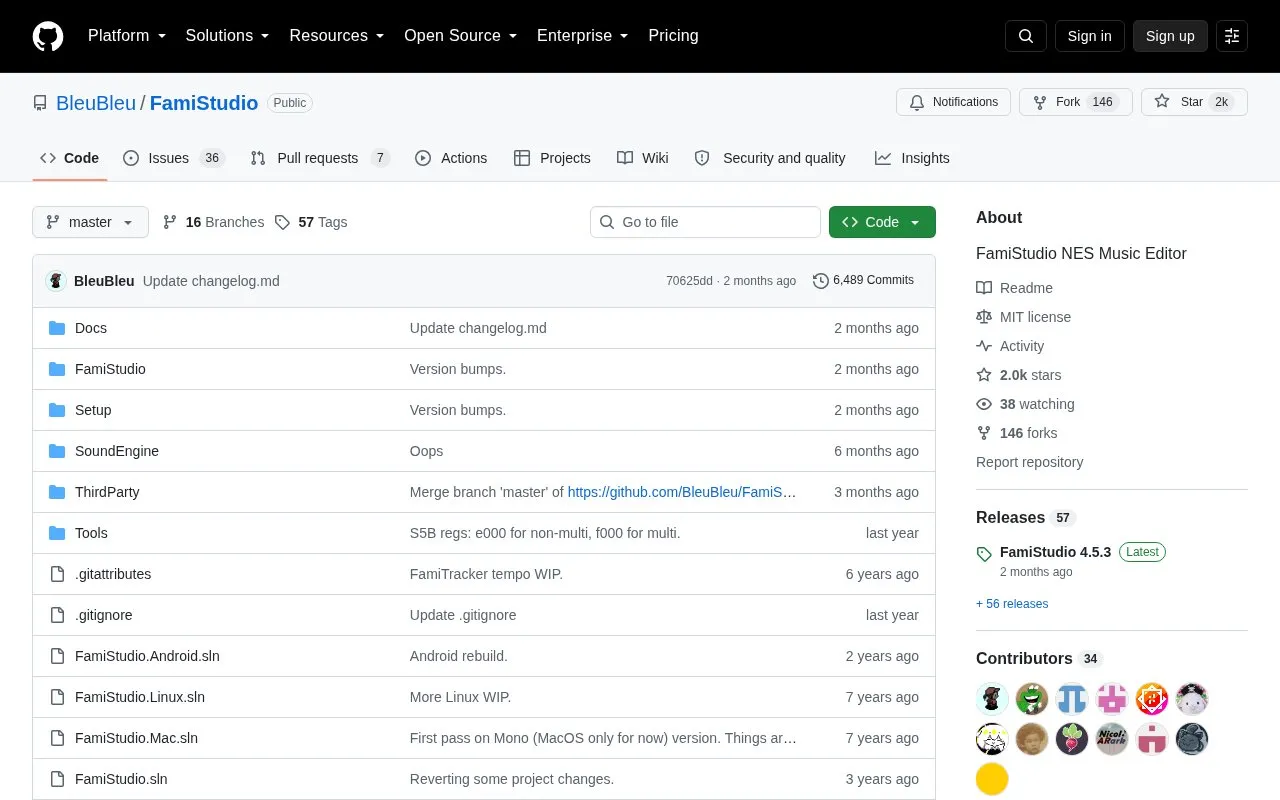The height and width of the screenshot is (800, 1280).
Task: Open the BleuBleu owner link
Action: (96, 103)
